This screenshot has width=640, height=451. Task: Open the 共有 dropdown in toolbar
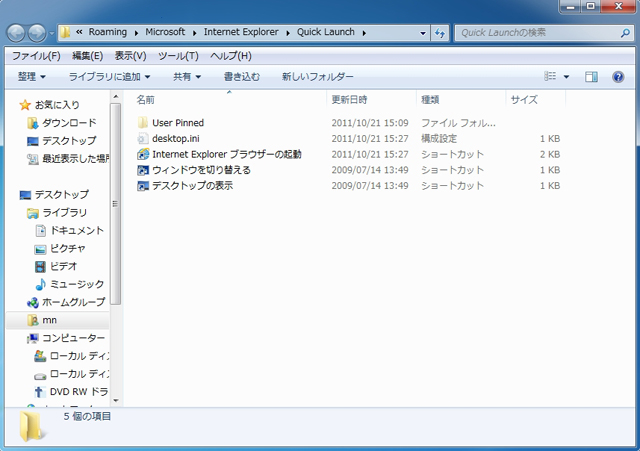pos(187,77)
